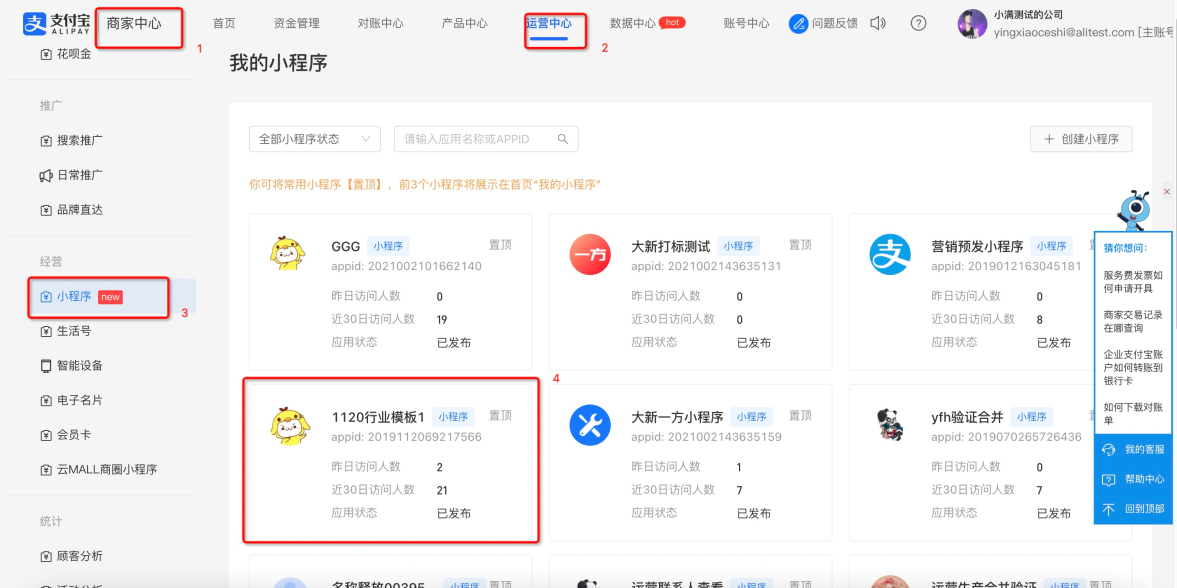
Task: Click the GGG mini program name
Action: [346, 246]
